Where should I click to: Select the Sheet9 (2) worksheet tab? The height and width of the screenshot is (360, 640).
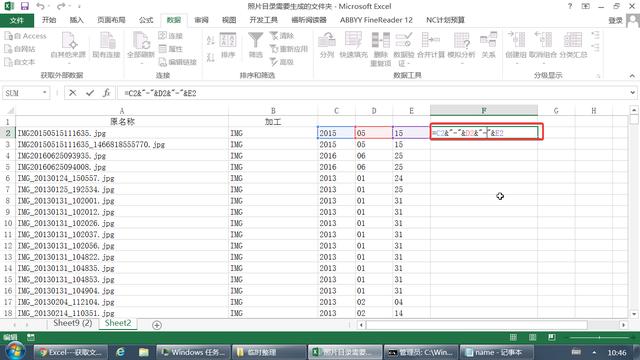click(x=73, y=323)
